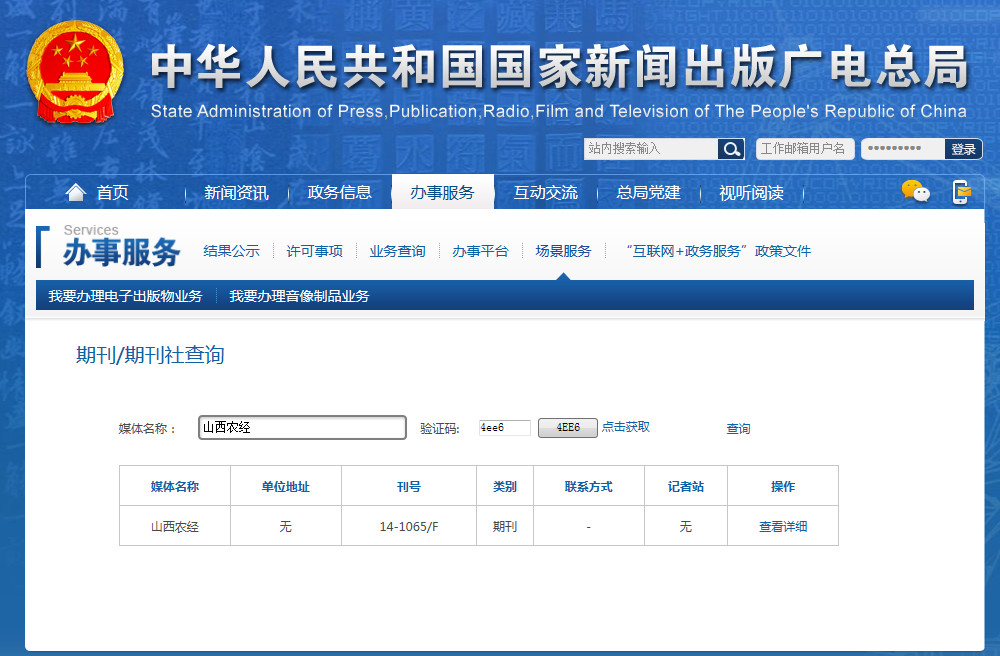The image size is (1000, 656).
Task: Go to 首页 home tab
Action: [x=112, y=193]
